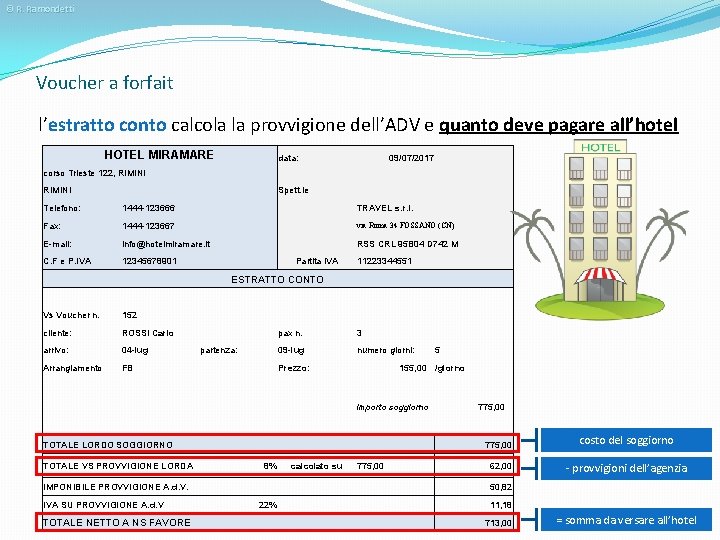Click the telephone number 1444-123666
The image size is (720, 540).
[148, 208]
